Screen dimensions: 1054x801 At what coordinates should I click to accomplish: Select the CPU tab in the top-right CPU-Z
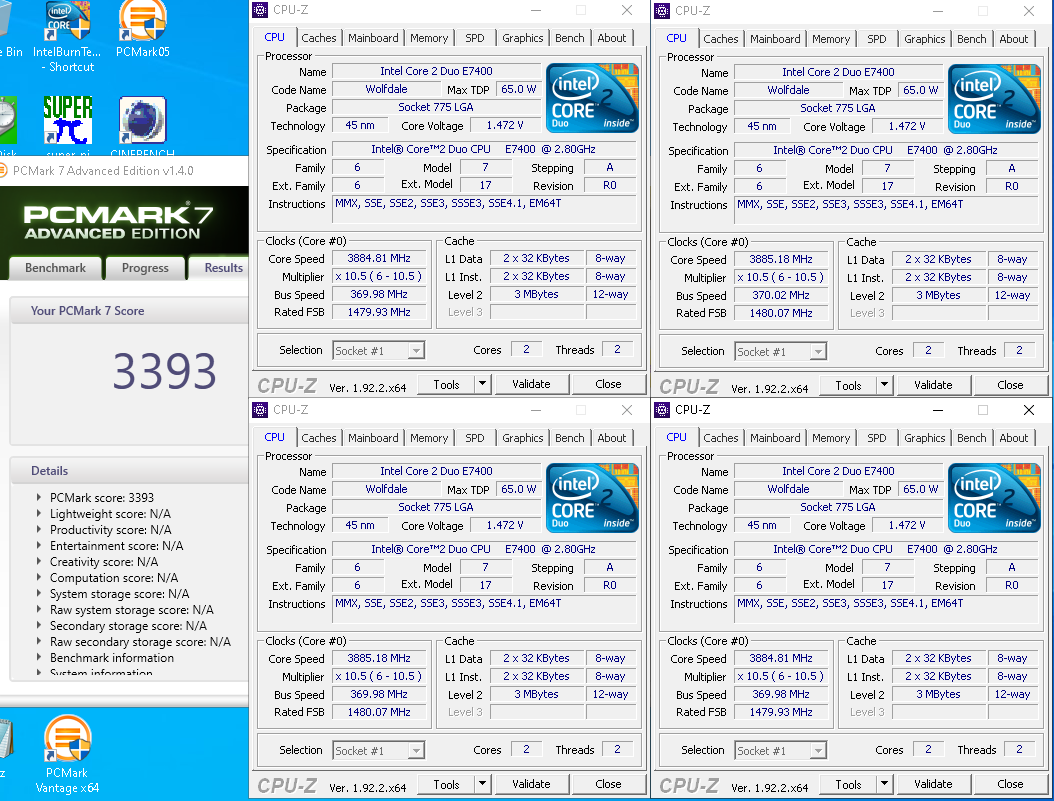(x=676, y=38)
